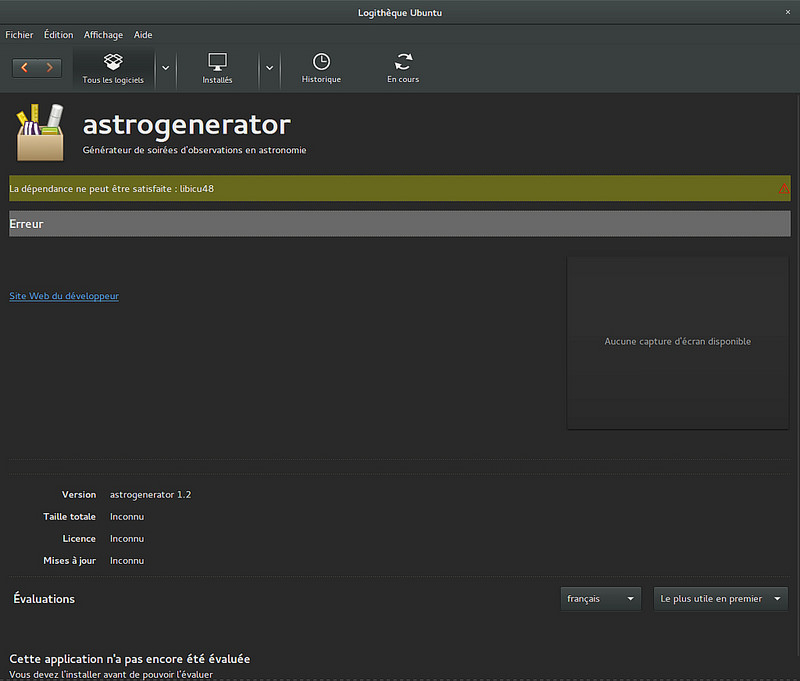
Task: Click the Générateur de soirées description text
Action: tap(194, 150)
